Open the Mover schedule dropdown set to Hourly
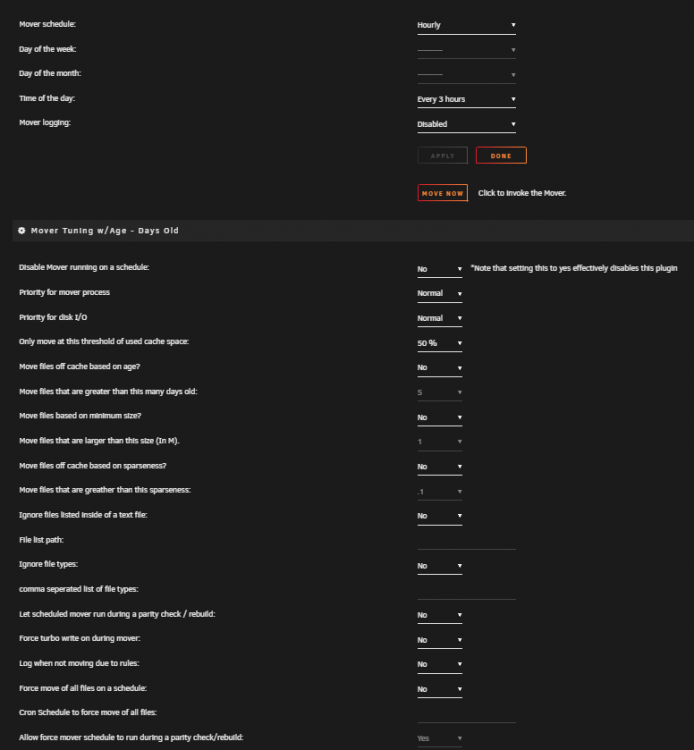Viewport: 694px width, 750px height. 466,25
